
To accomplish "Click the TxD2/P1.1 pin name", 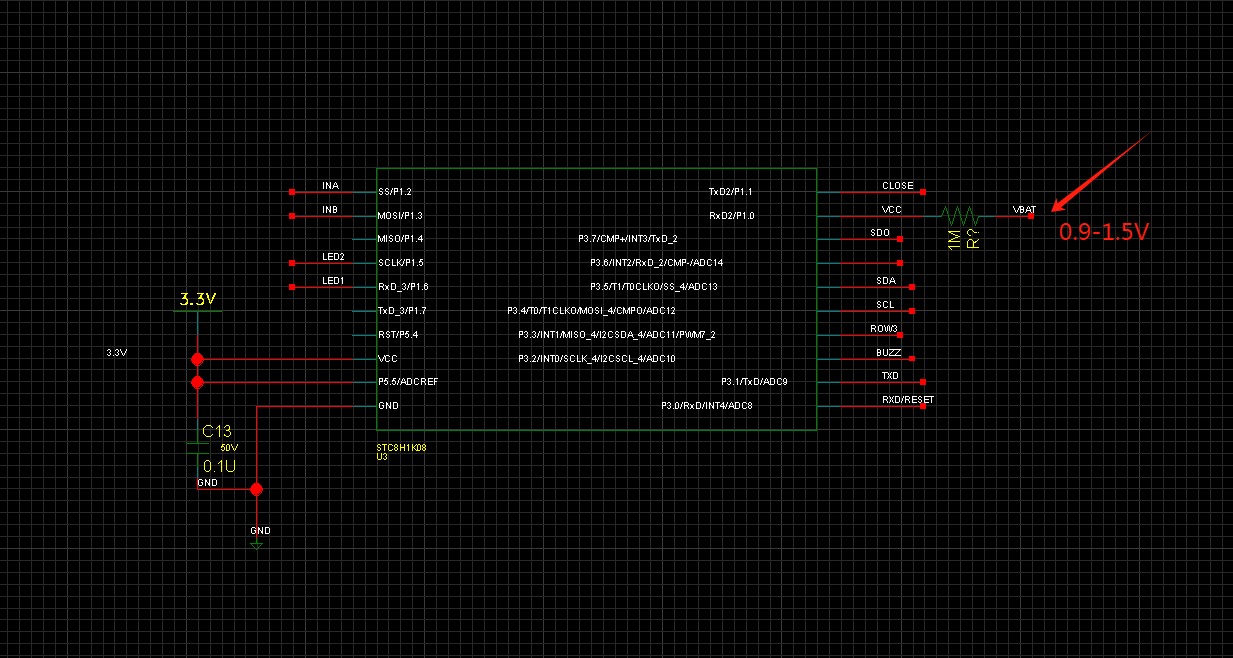I will [x=731, y=191].
